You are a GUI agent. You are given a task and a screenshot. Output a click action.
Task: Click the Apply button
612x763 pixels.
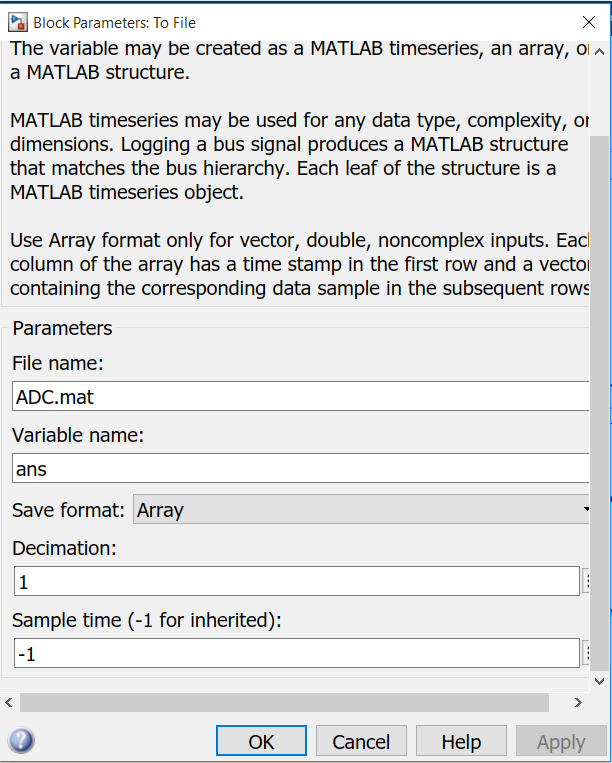point(560,741)
